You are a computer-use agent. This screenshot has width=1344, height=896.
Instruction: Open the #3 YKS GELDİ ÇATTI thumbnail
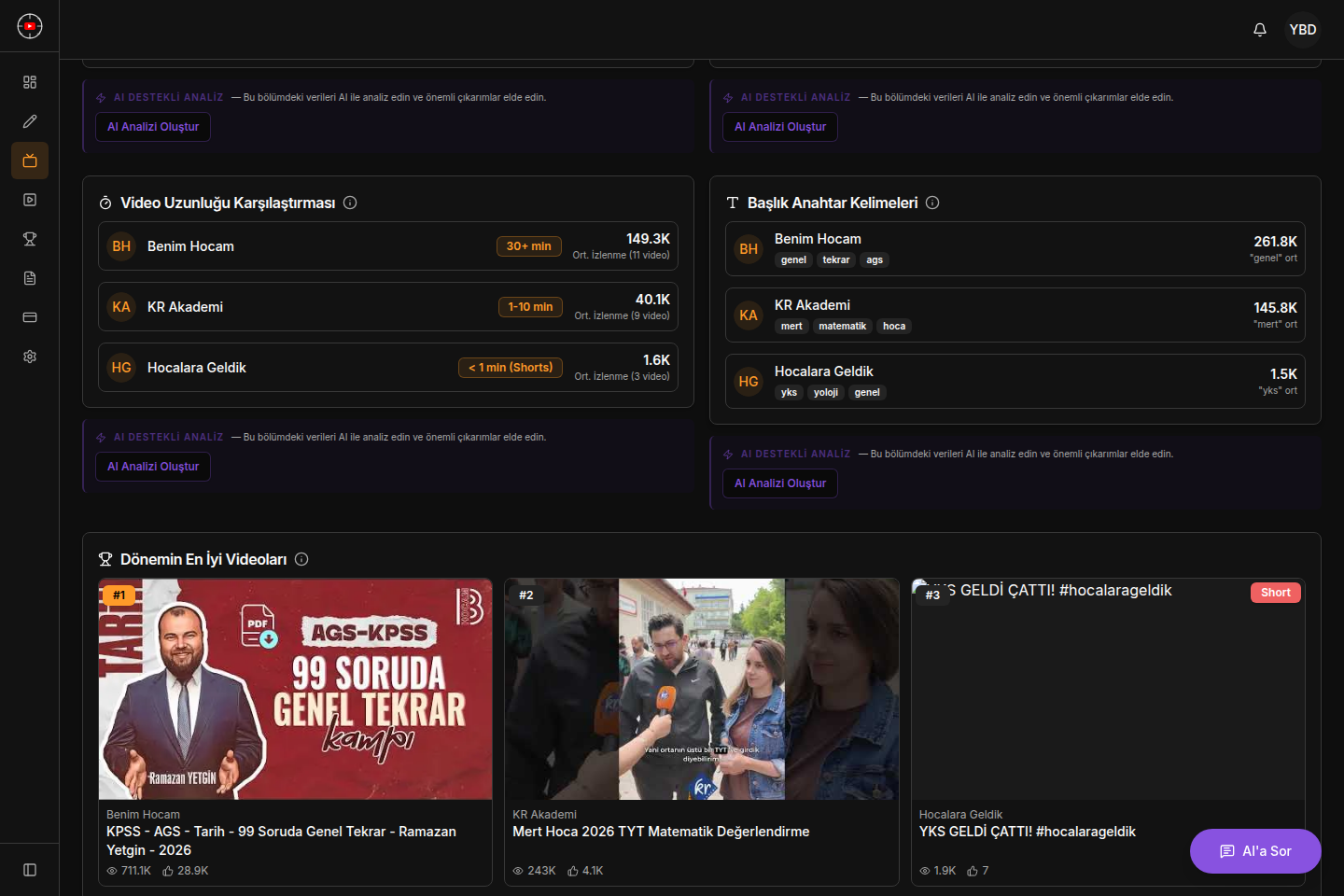[1108, 689]
